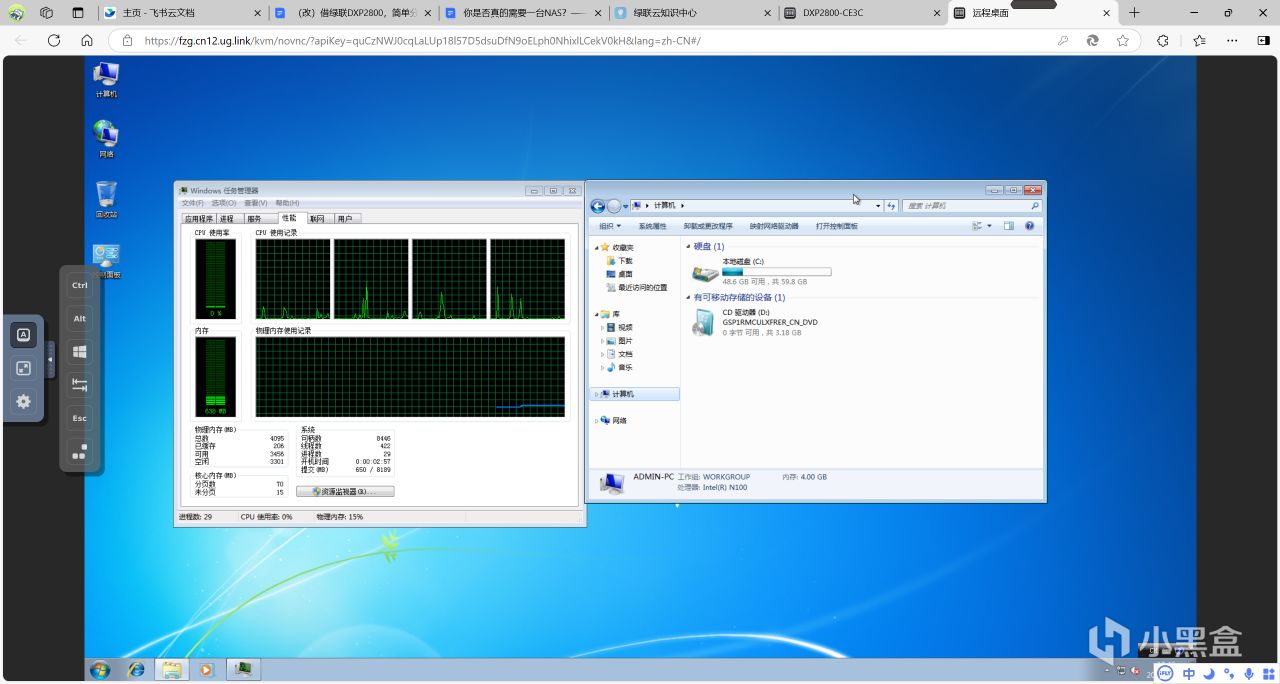Switch to the 进程 tab in Task Manager
1280x684 pixels.
227,218
